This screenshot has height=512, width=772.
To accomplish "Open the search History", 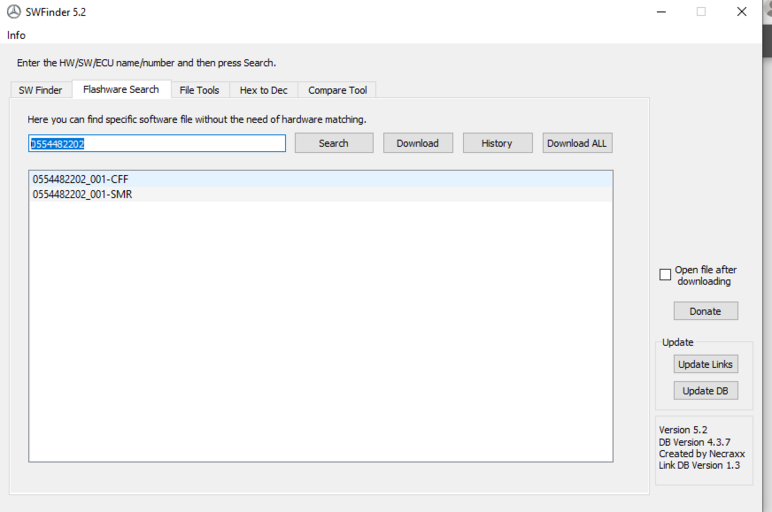I will pos(496,143).
